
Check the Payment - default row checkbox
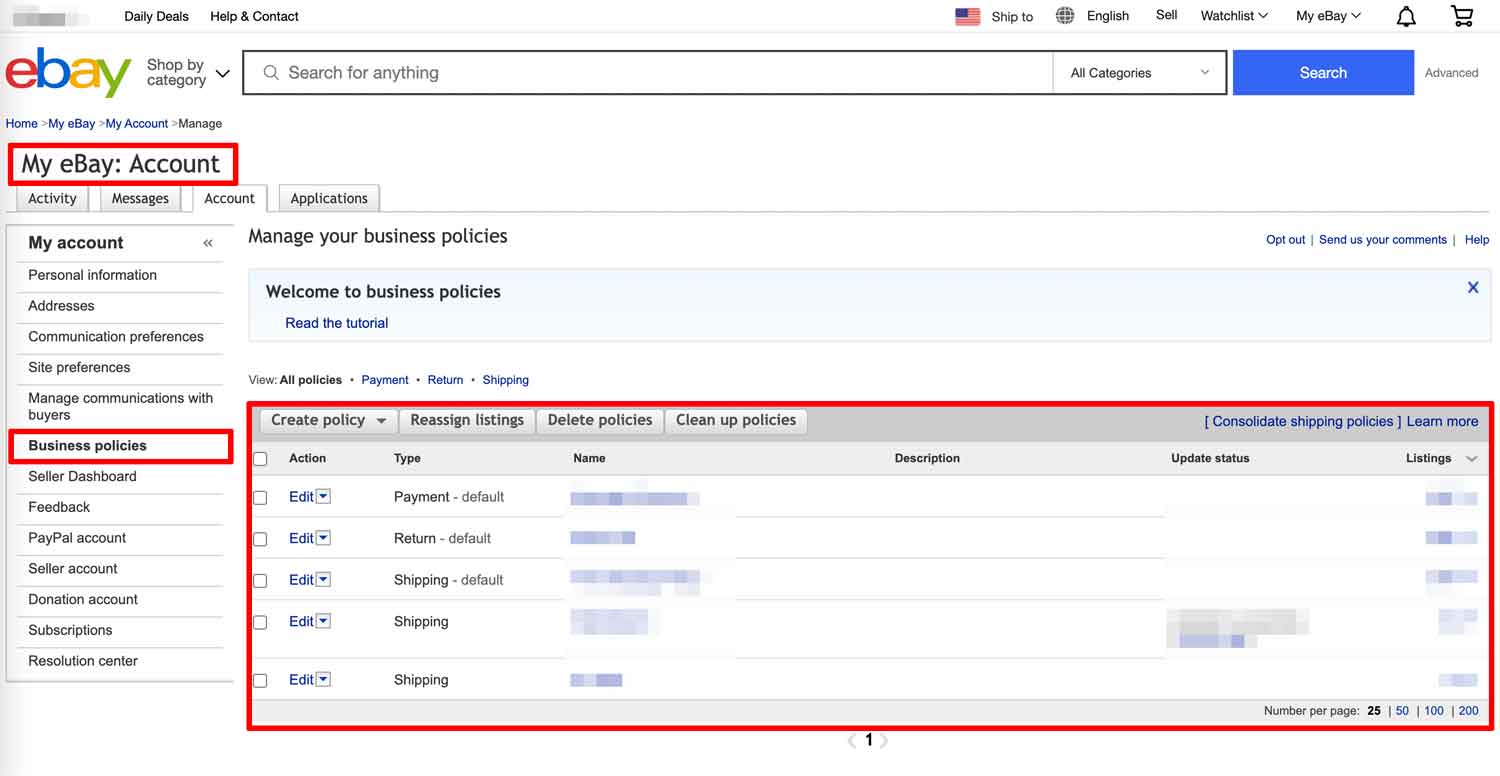point(261,497)
